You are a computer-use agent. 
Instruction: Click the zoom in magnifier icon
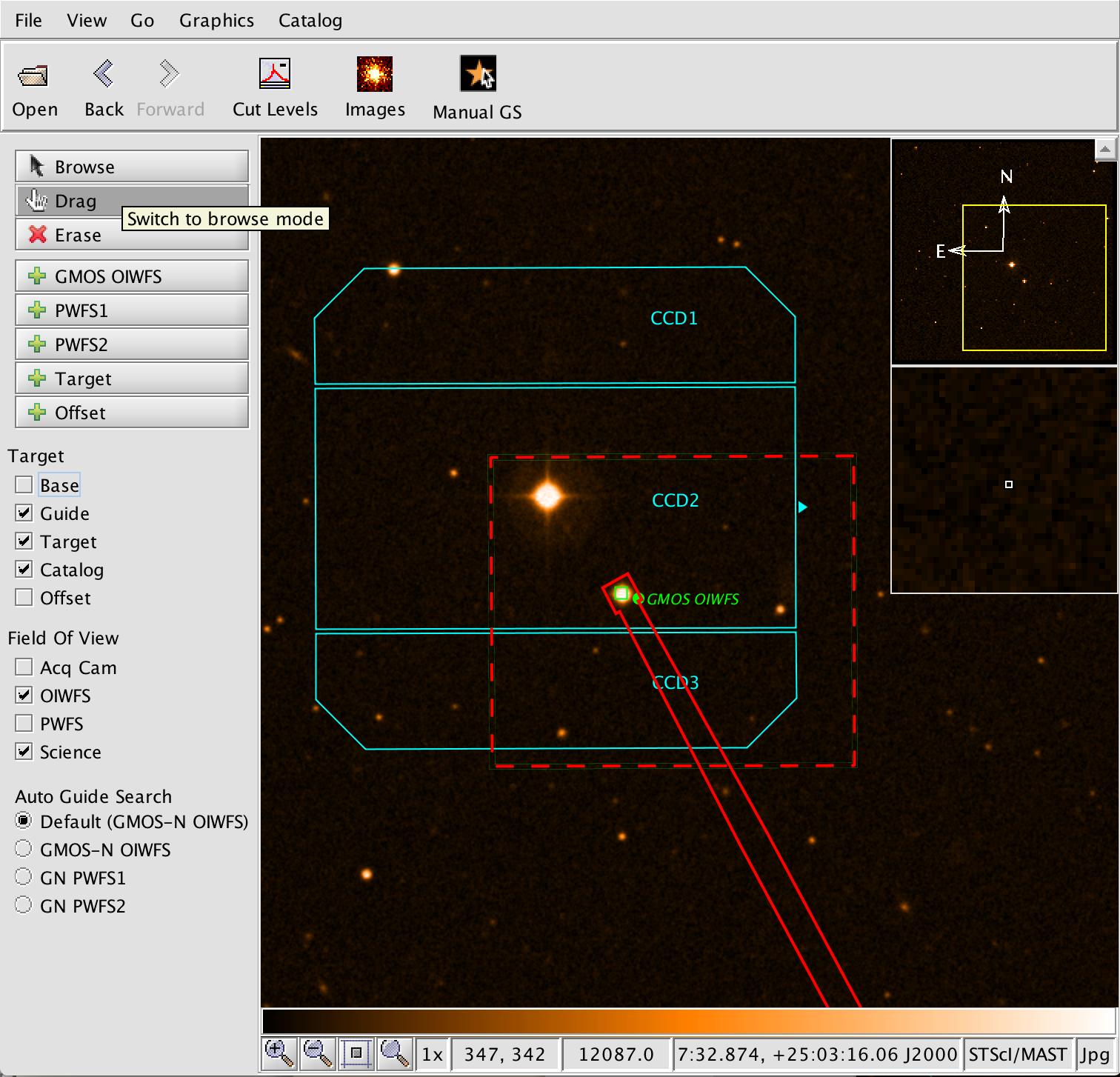coord(279,1053)
